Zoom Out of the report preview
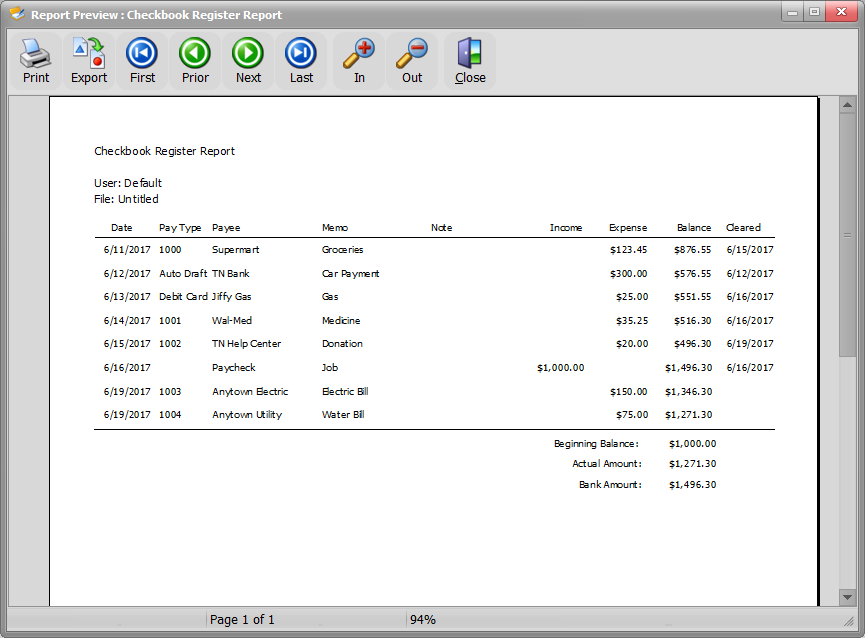 [x=412, y=61]
